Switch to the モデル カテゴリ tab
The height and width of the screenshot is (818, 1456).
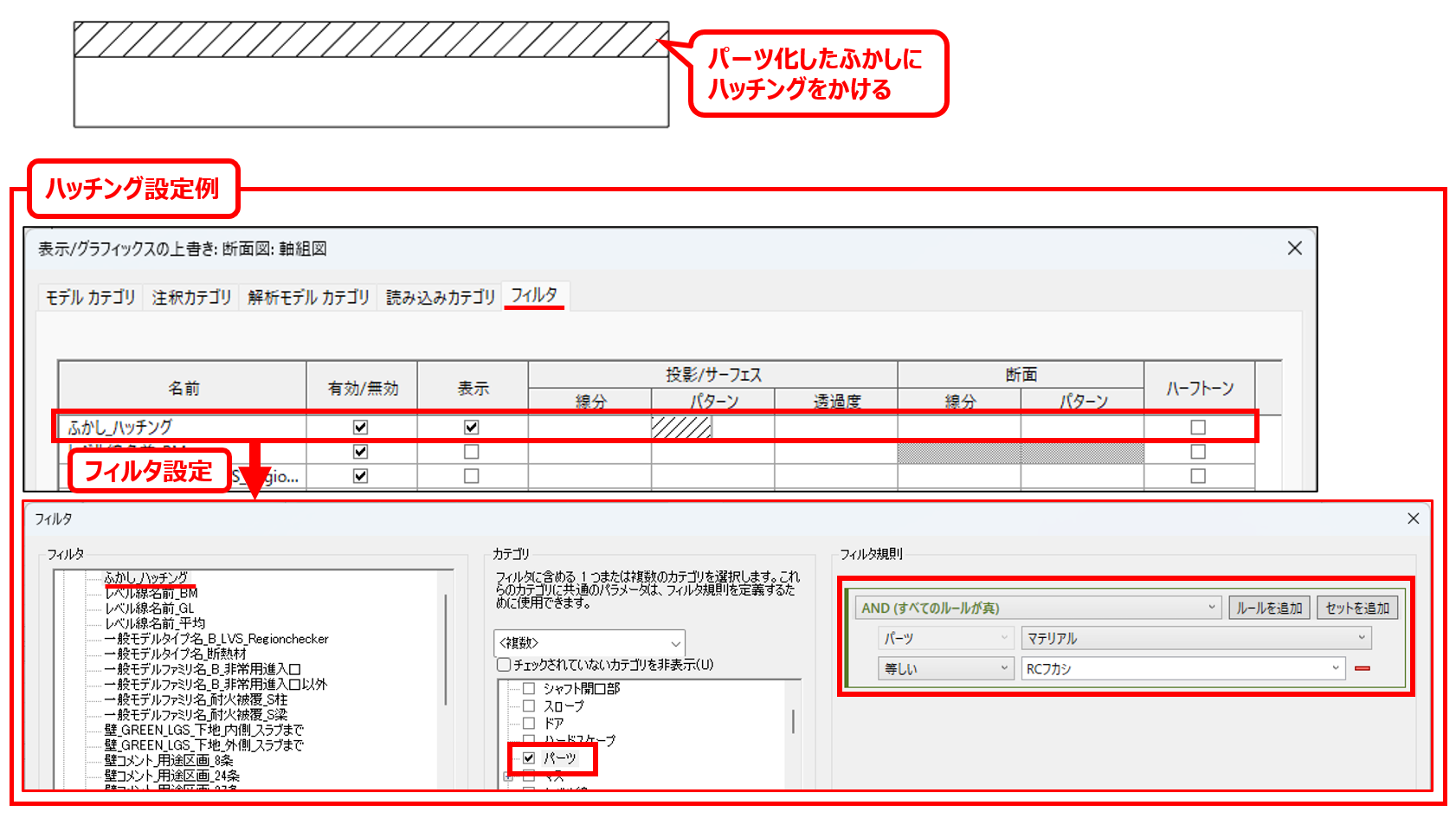click(x=91, y=297)
